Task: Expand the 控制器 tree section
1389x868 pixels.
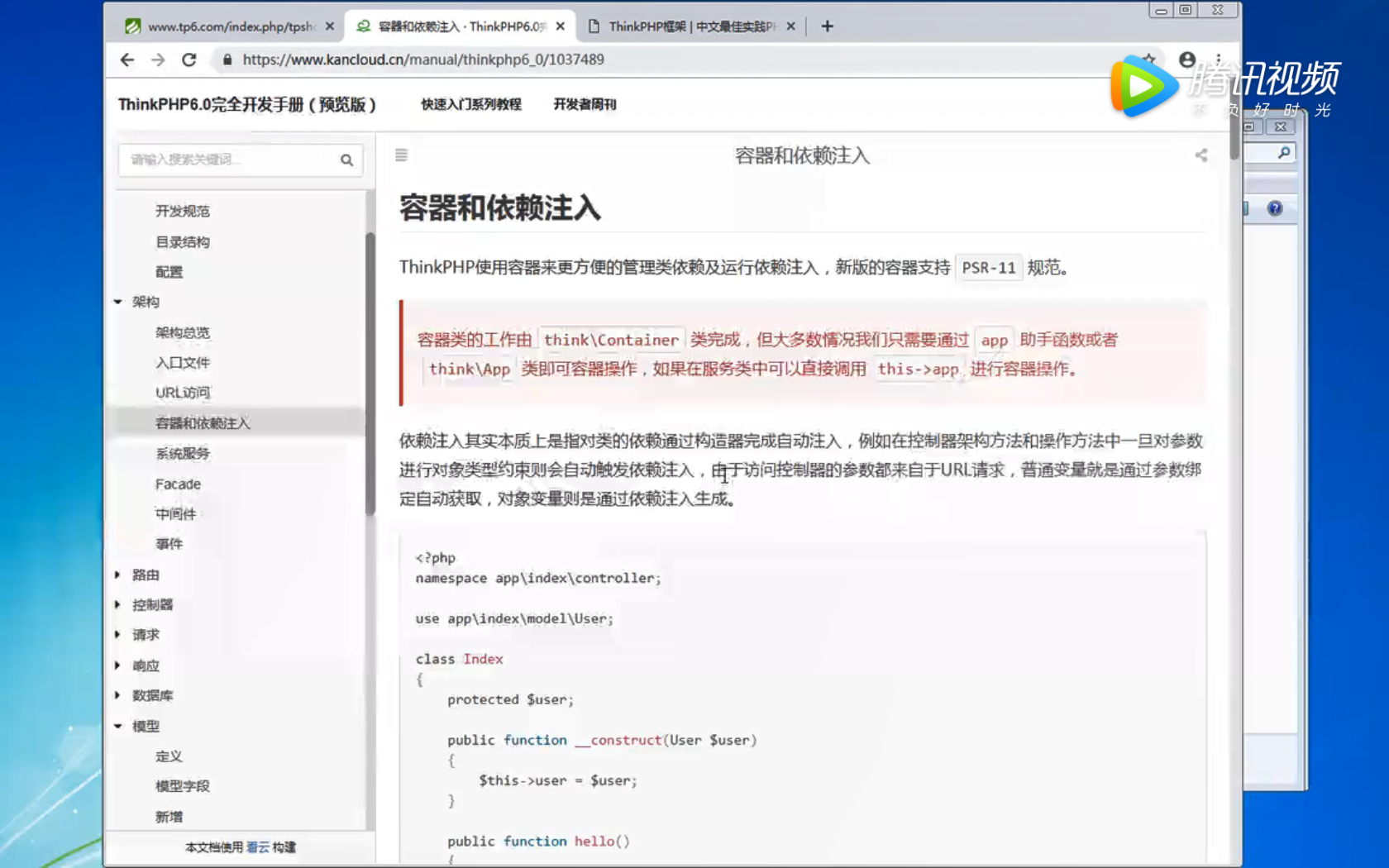Action: [118, 604]
